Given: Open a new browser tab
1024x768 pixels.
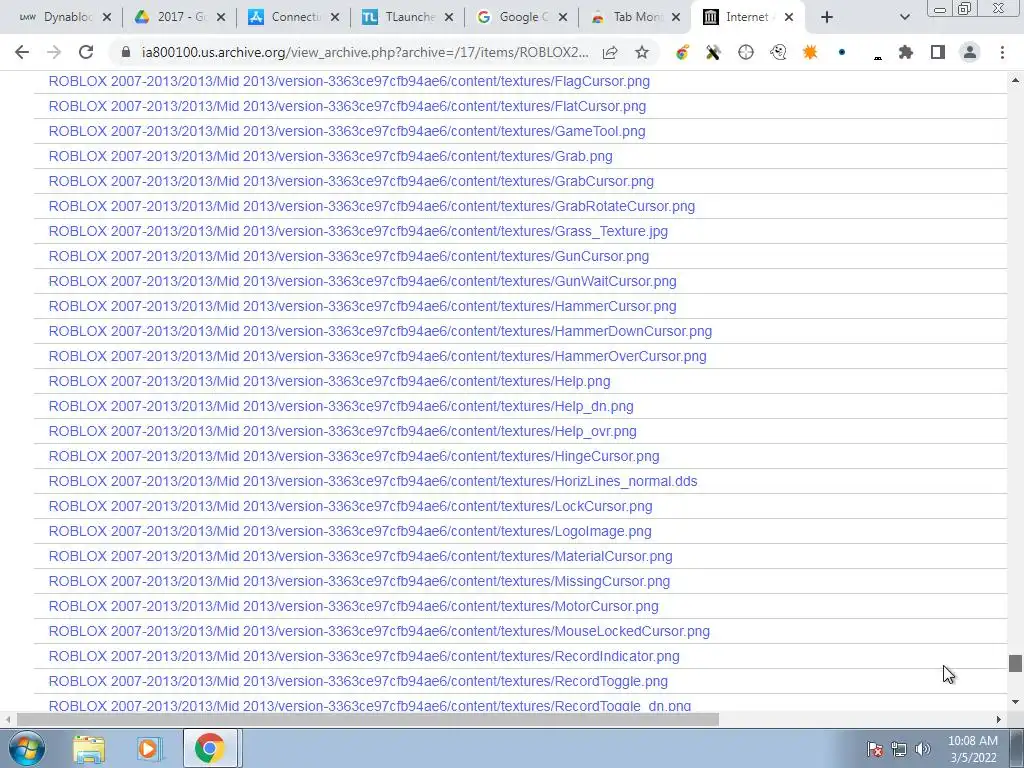Looking at the screenshot, I should pos(827,18).
